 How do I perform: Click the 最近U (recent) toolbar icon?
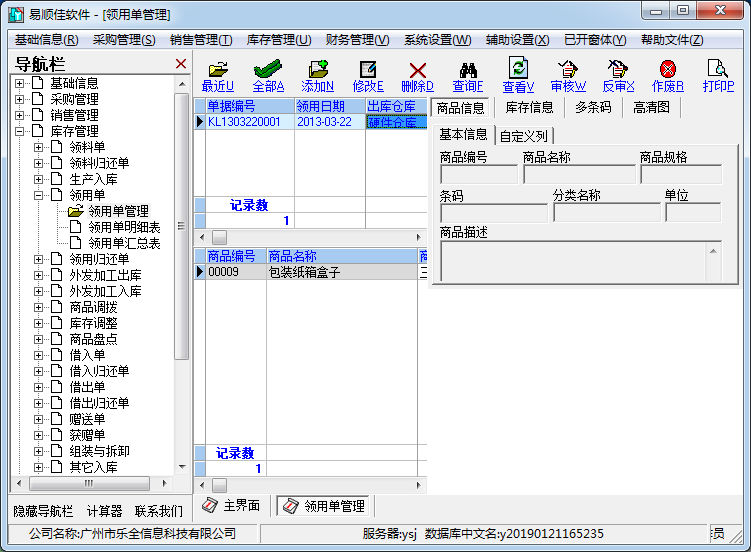coord(217,70)
